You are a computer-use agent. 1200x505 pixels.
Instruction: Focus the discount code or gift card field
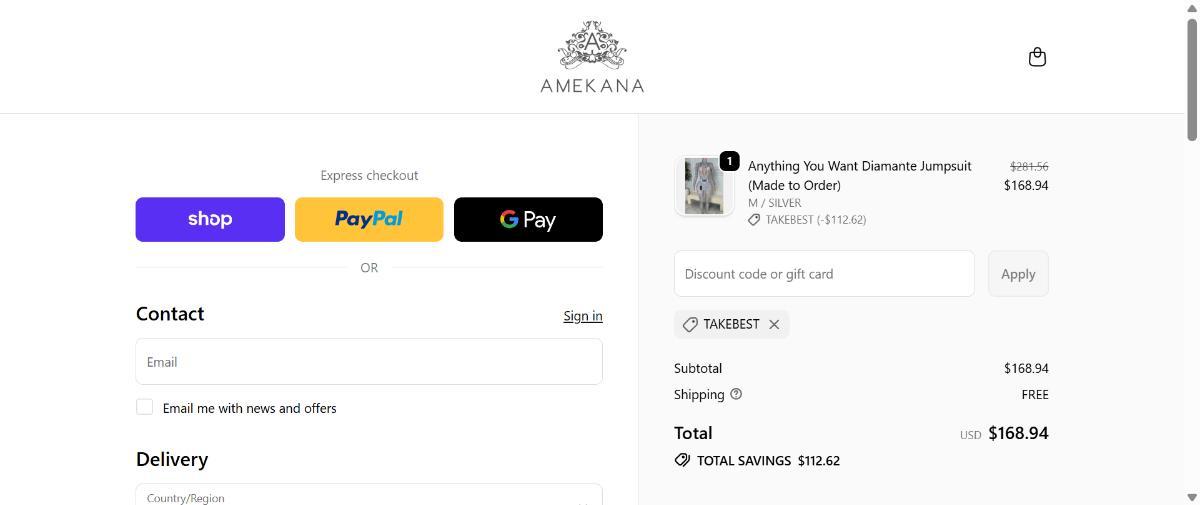[824, 274]
